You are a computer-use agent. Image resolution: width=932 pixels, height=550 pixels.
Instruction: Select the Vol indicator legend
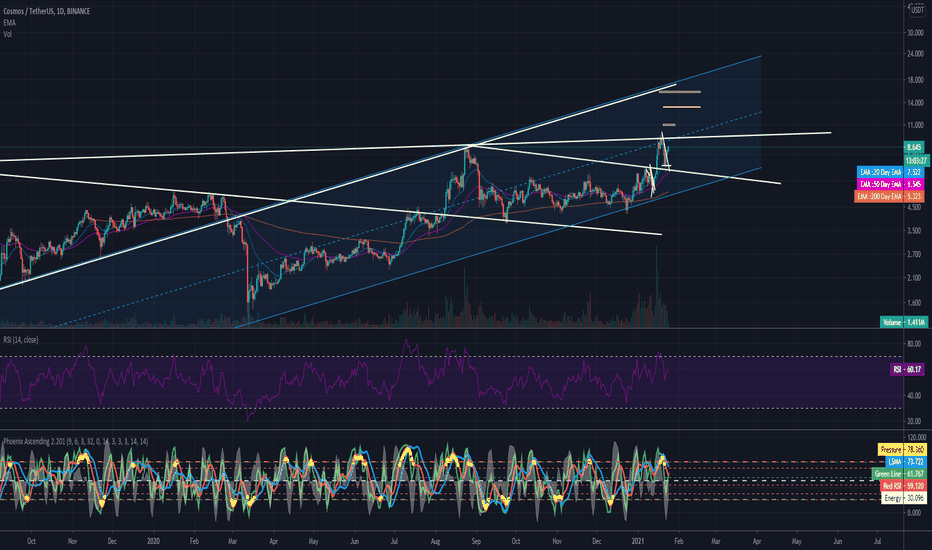point(8,34)
